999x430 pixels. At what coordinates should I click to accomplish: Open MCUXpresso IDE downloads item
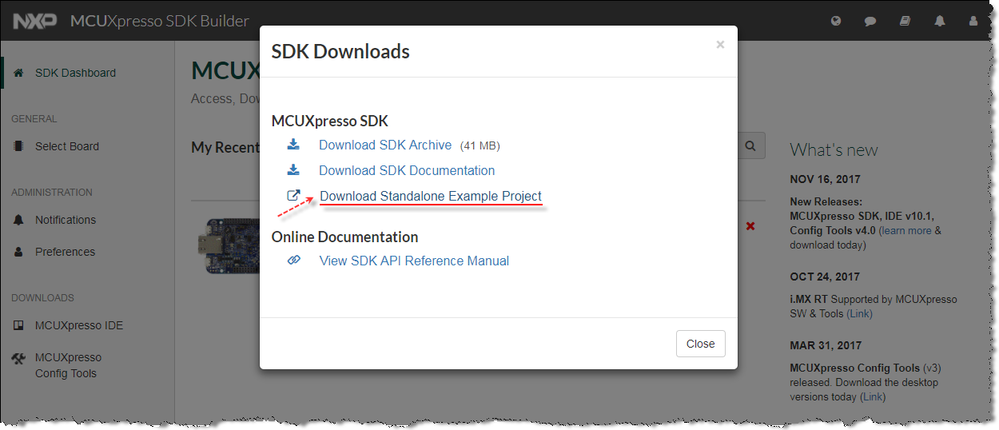point(78,325)
